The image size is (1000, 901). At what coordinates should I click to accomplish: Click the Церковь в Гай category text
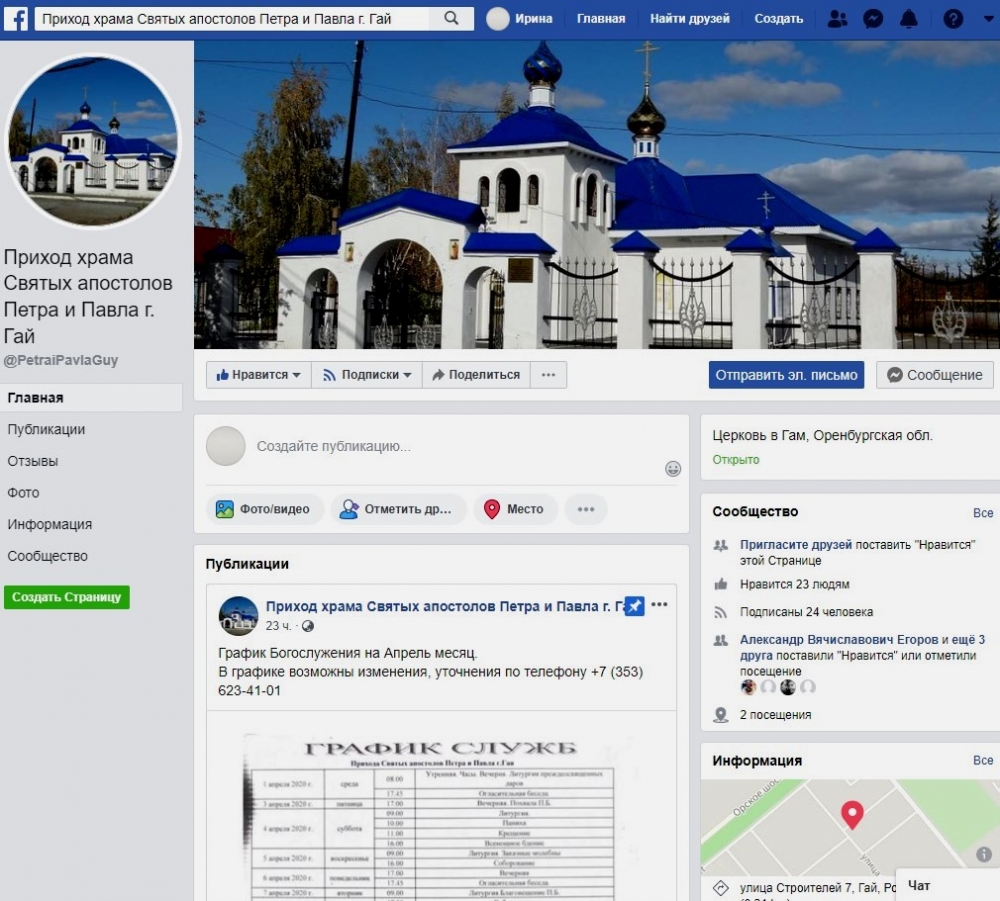[x=822, y=436]
